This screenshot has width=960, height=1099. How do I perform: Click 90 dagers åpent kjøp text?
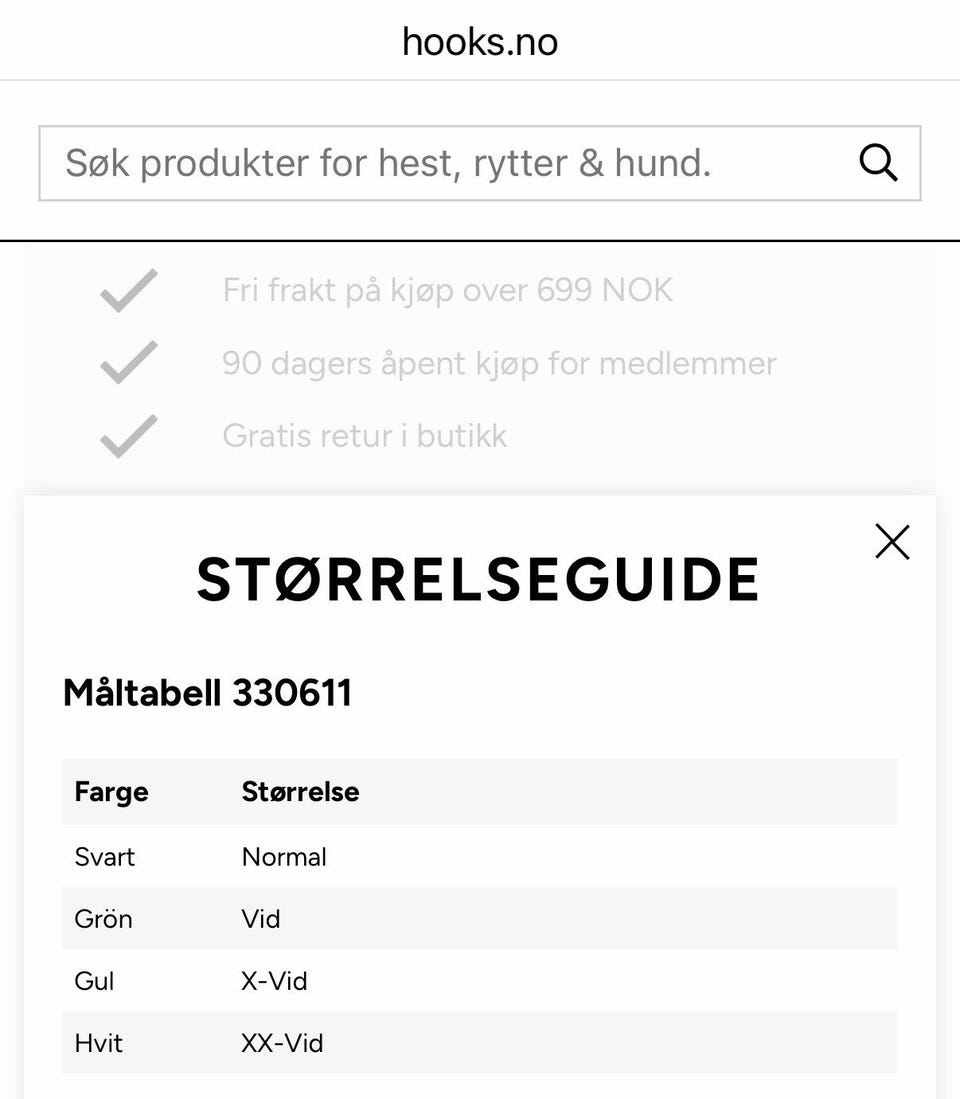tap(499, 363)
